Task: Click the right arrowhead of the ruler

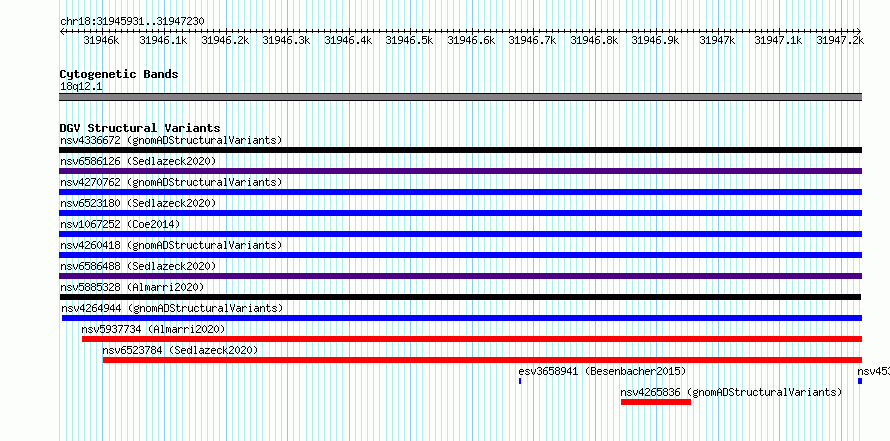Action: click(859, 31)
